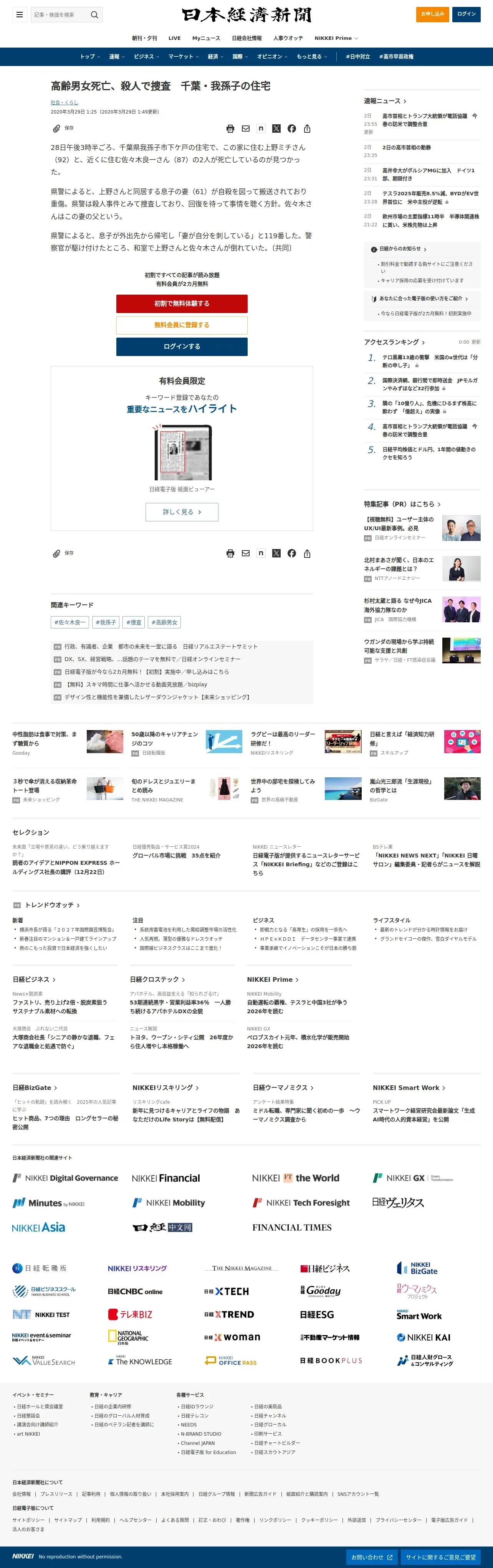Click ログインする button
This screenshot has width=493, height=1568.
[182, 346]
